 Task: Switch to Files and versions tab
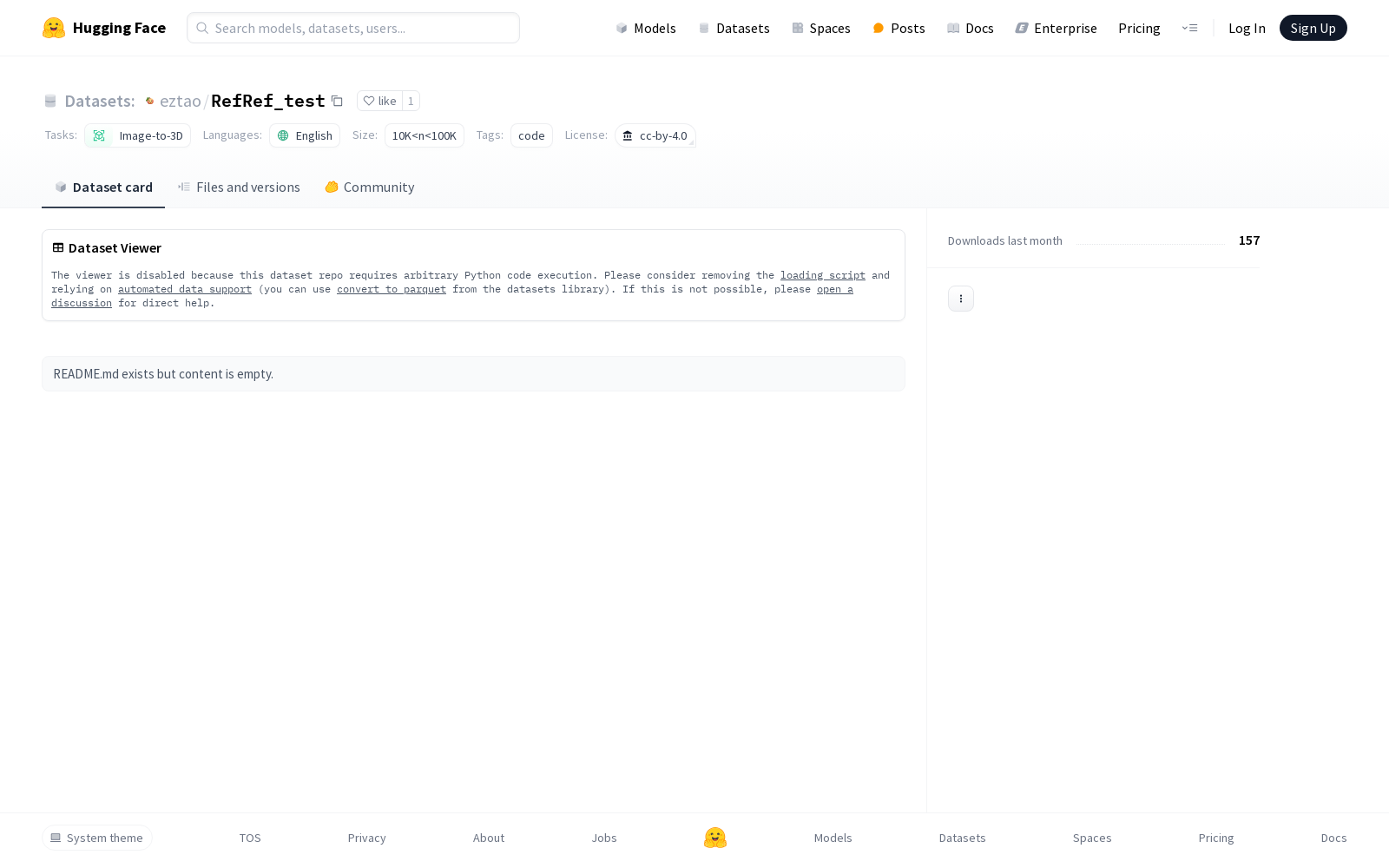[239, 187]
